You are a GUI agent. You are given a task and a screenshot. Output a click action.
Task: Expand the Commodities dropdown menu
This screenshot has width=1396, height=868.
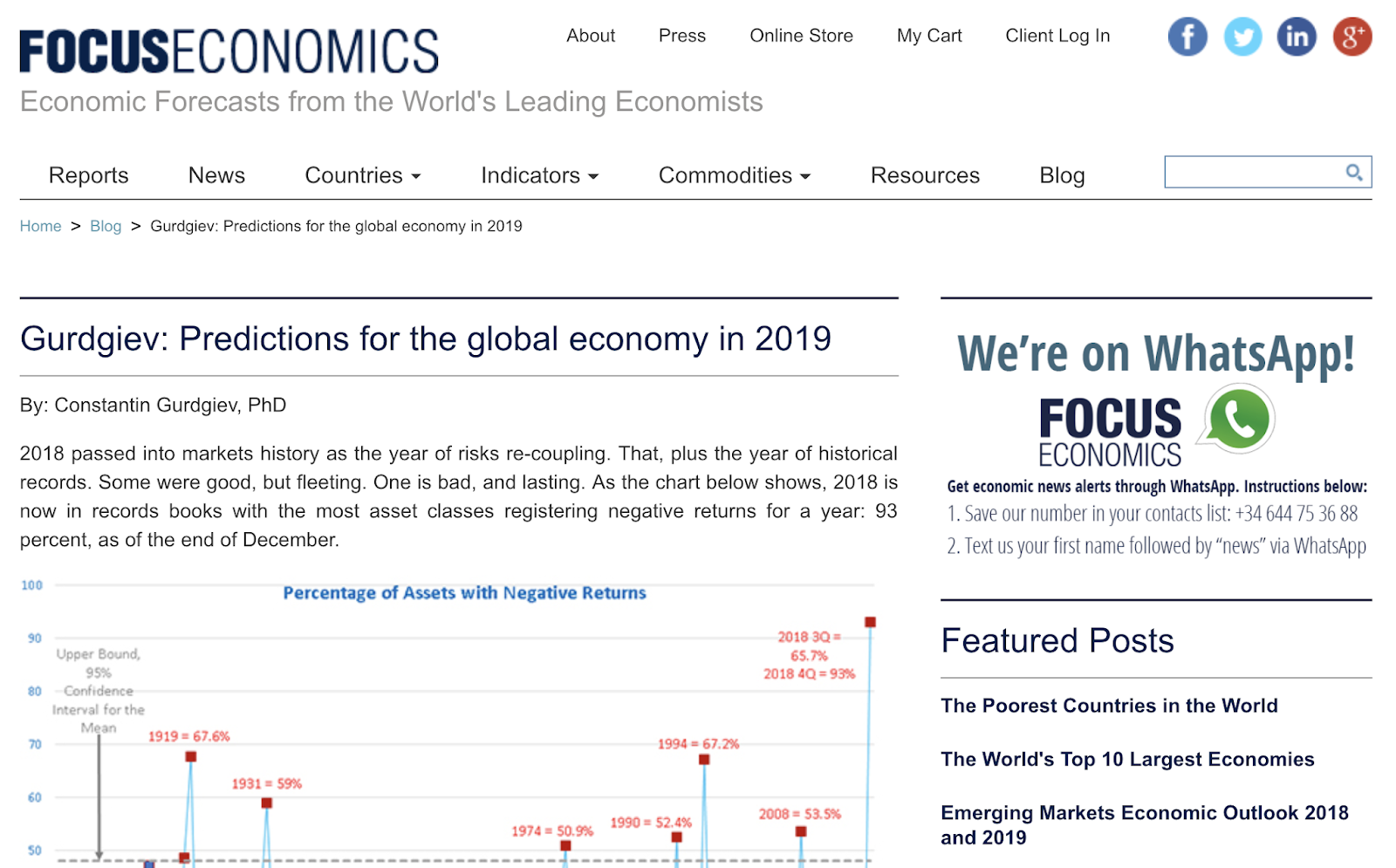[734, 175]
